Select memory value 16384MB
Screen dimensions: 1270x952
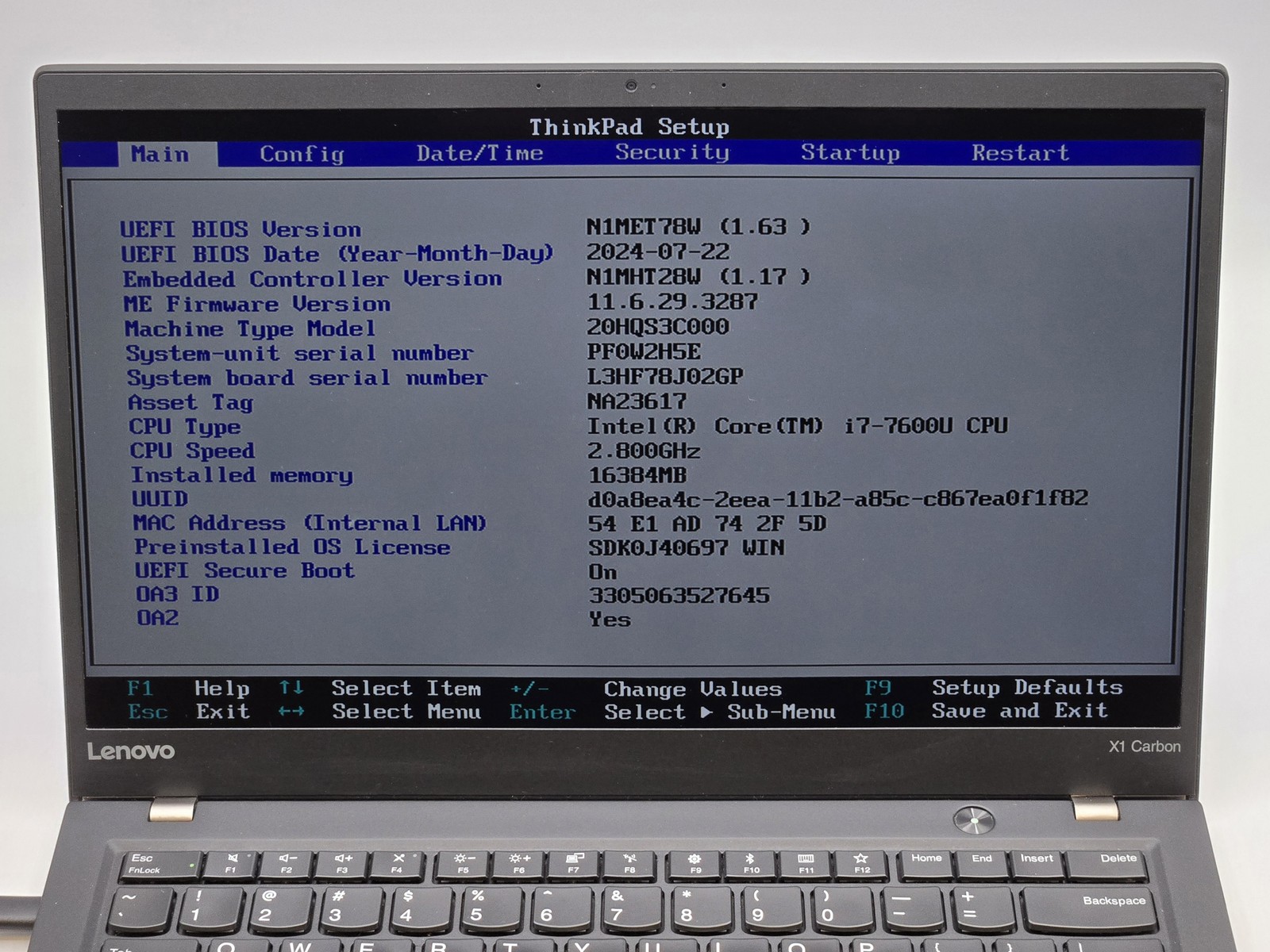[637, 475]
